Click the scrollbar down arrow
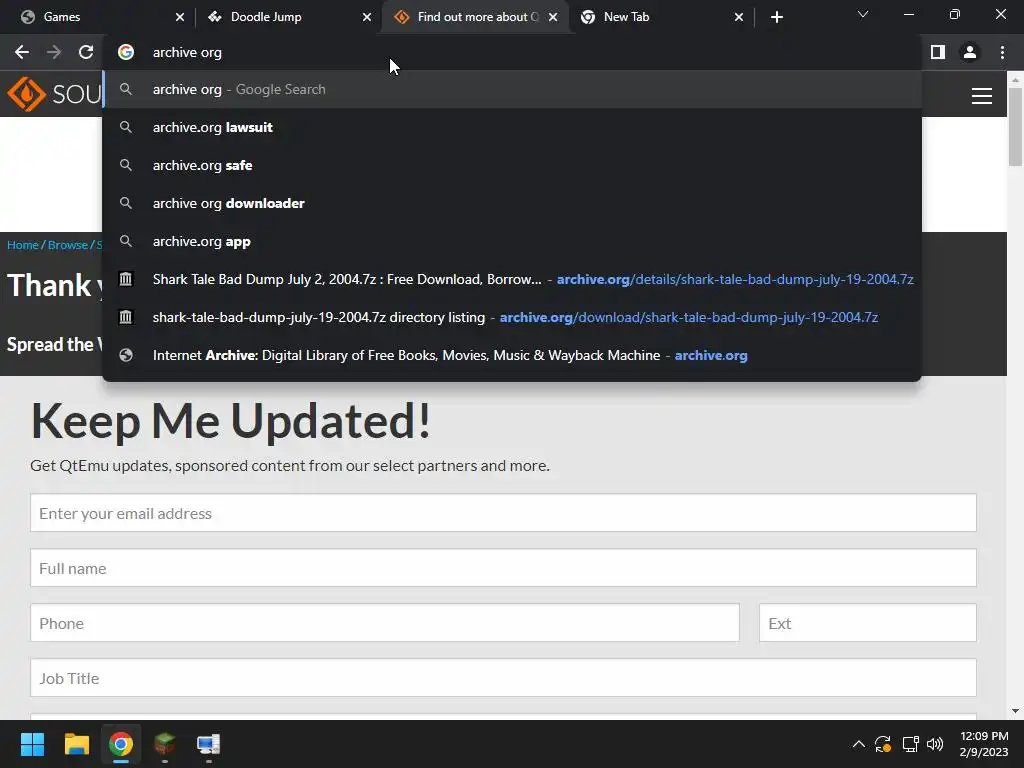The image size is (1024, 768). coord(1015,711)
